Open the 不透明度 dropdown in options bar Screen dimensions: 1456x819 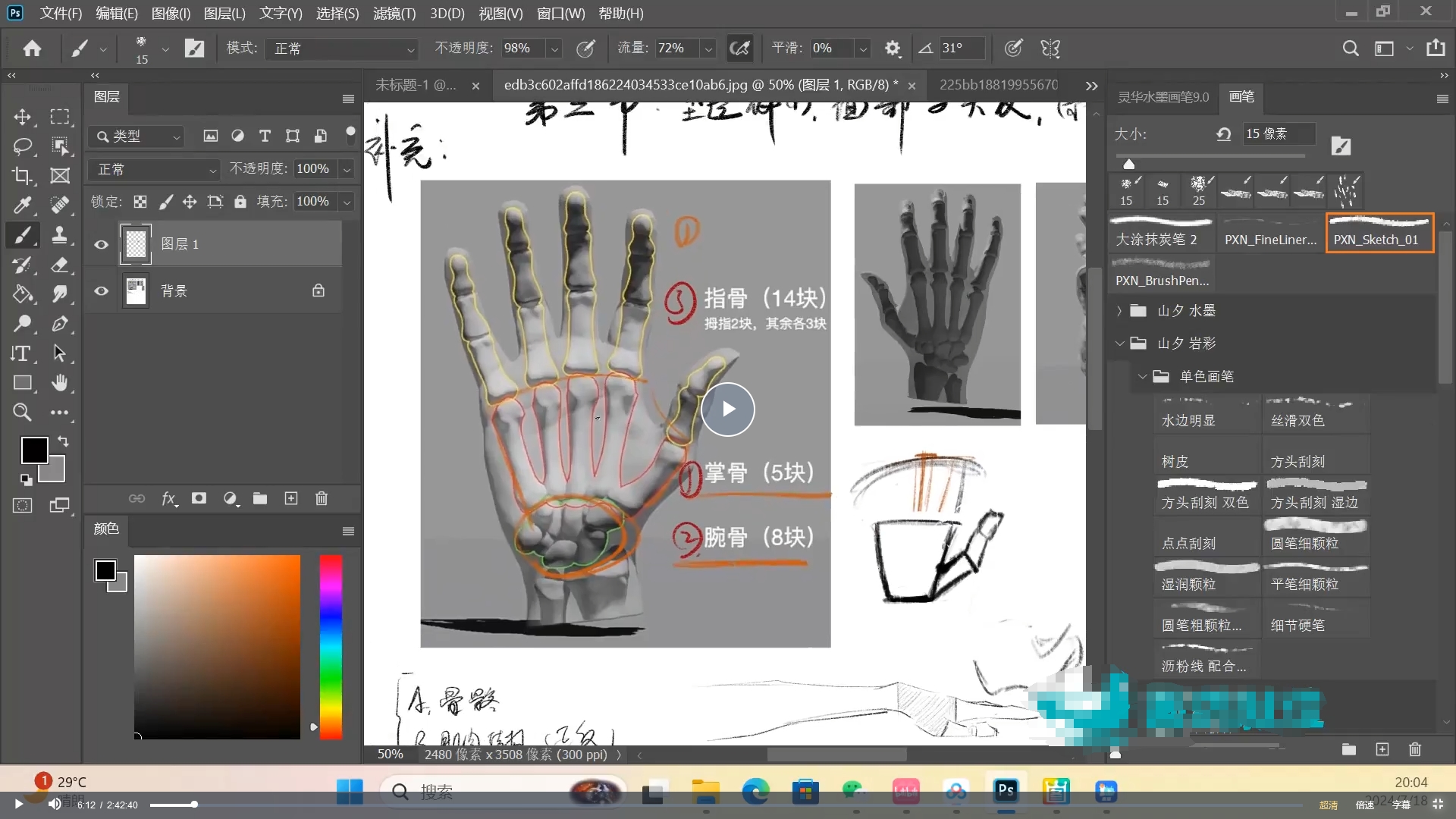(x=554, y=49)
